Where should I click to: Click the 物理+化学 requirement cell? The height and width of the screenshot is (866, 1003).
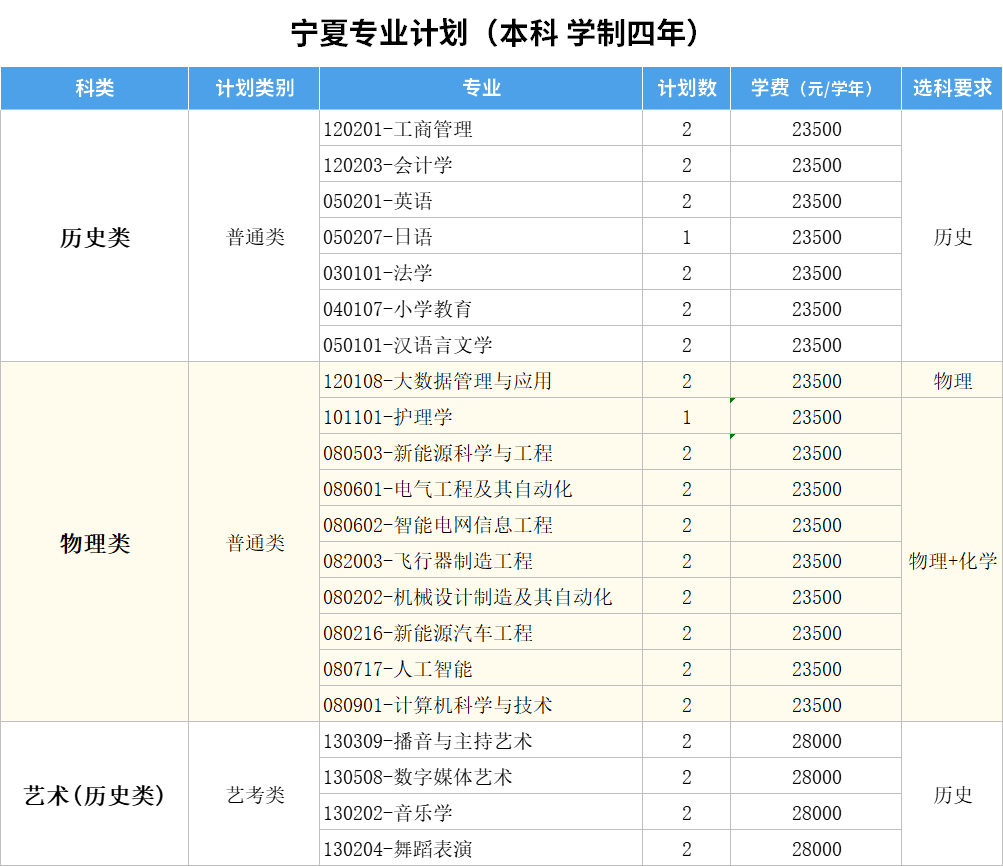coord(952,561)
